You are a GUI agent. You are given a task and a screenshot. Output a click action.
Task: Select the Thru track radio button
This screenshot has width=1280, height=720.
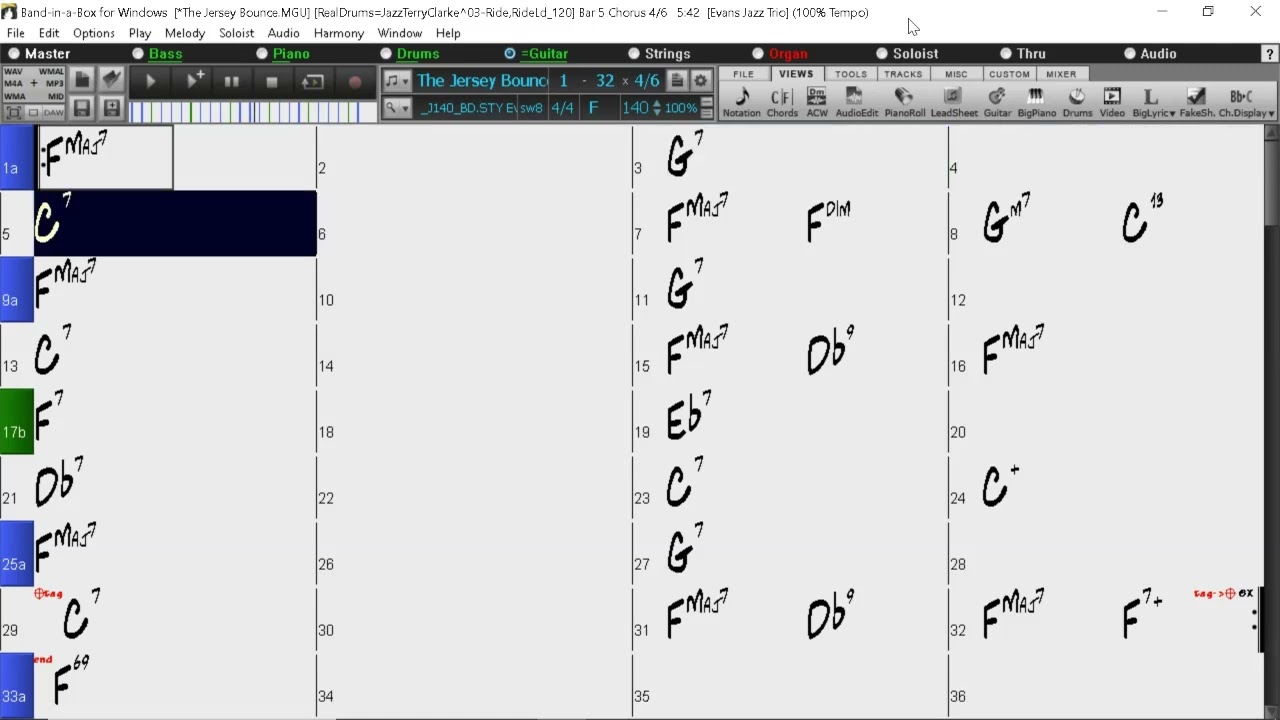[1006, 54]
